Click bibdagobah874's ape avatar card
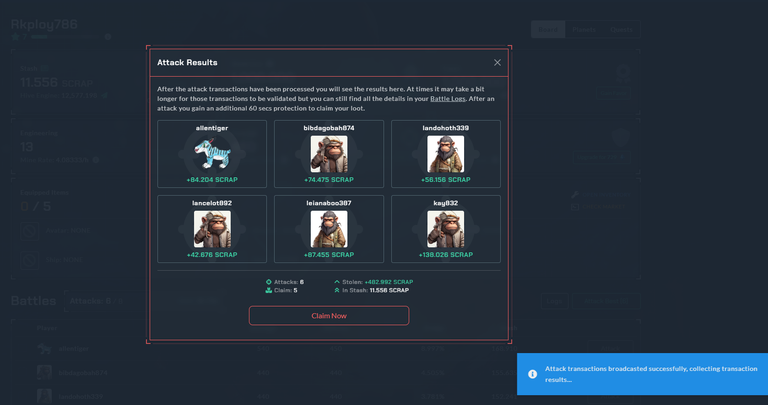Screen dimensions: 768x405 329,154
